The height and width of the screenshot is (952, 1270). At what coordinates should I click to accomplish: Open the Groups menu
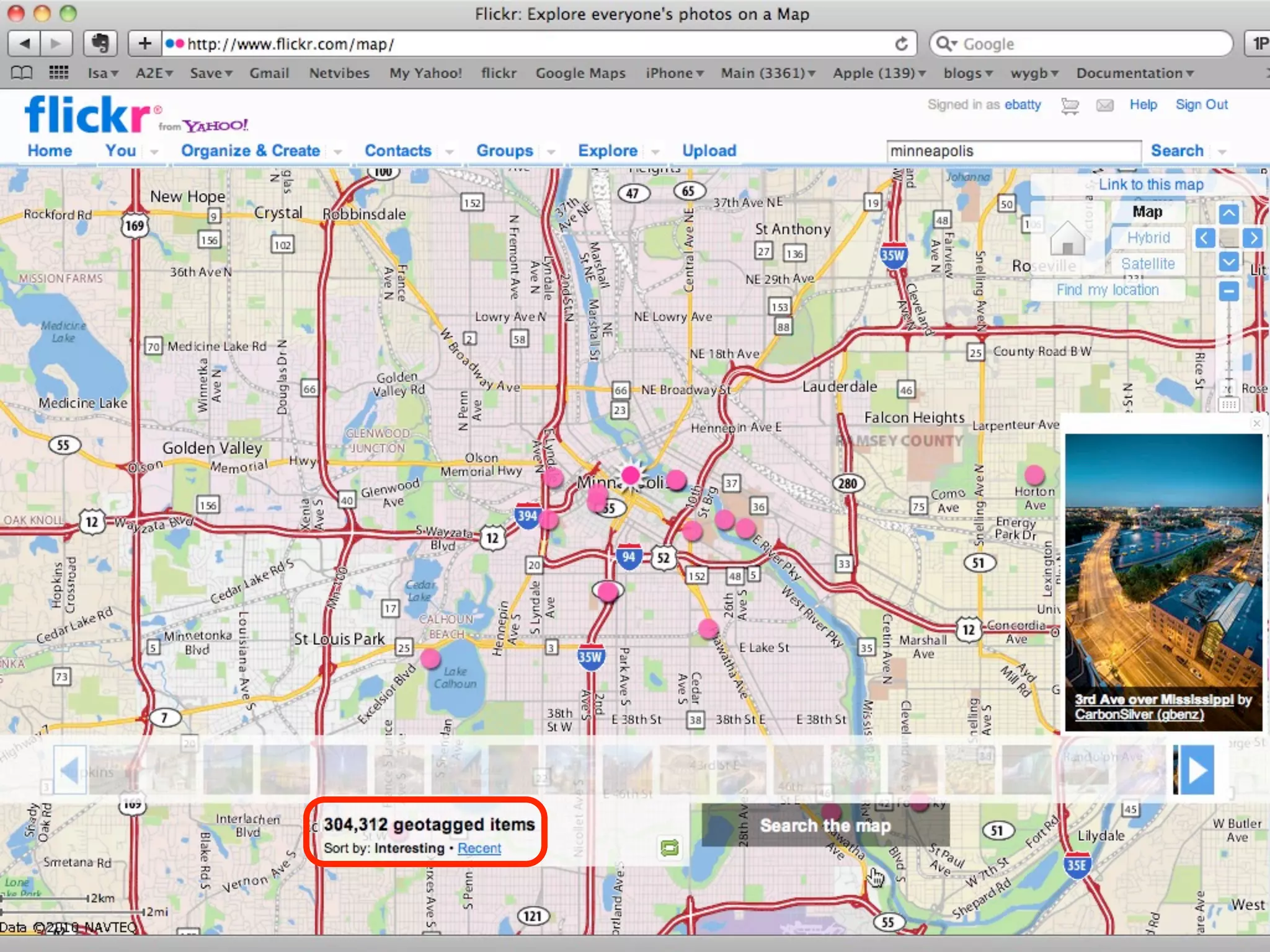[504, 151]
